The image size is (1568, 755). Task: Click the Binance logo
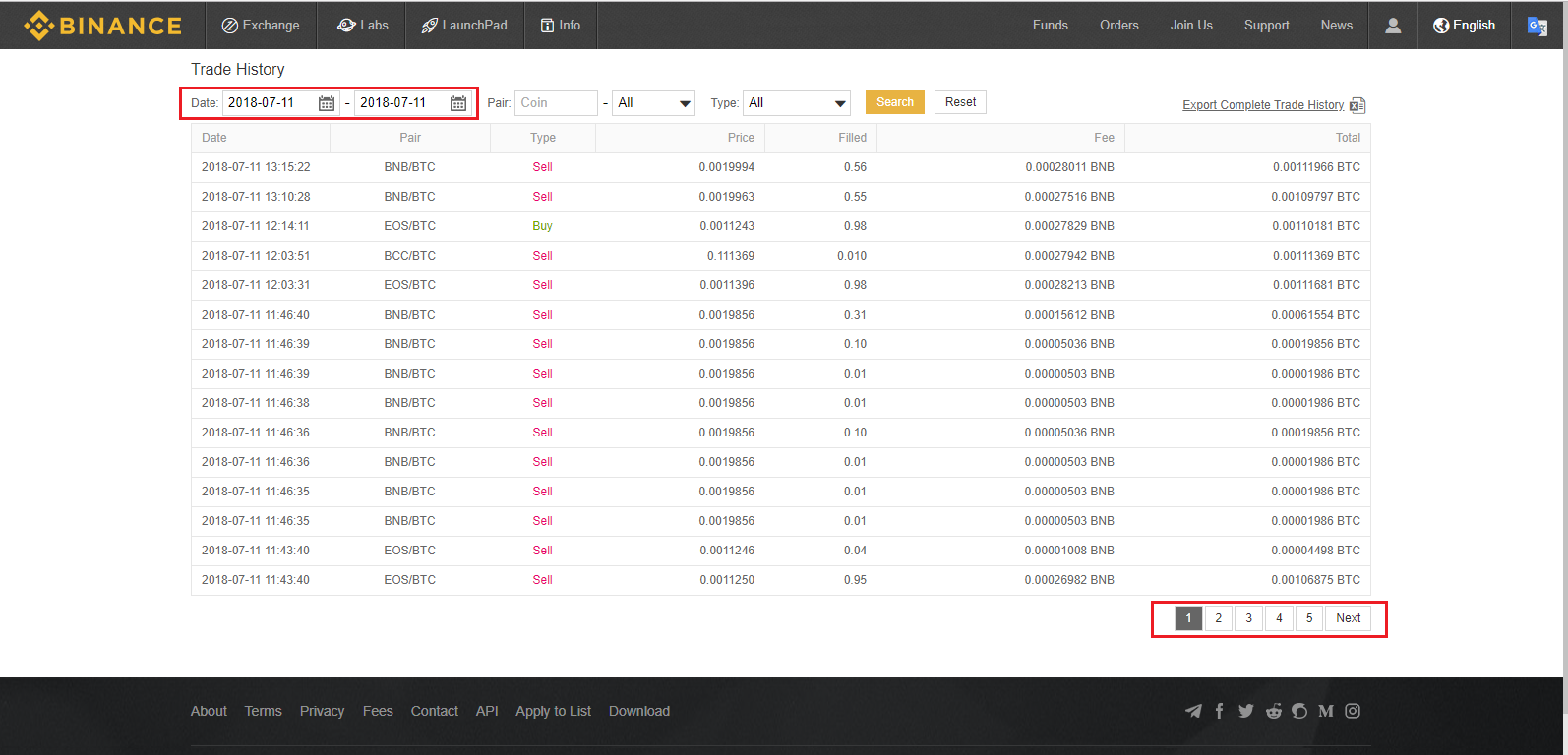103,26
